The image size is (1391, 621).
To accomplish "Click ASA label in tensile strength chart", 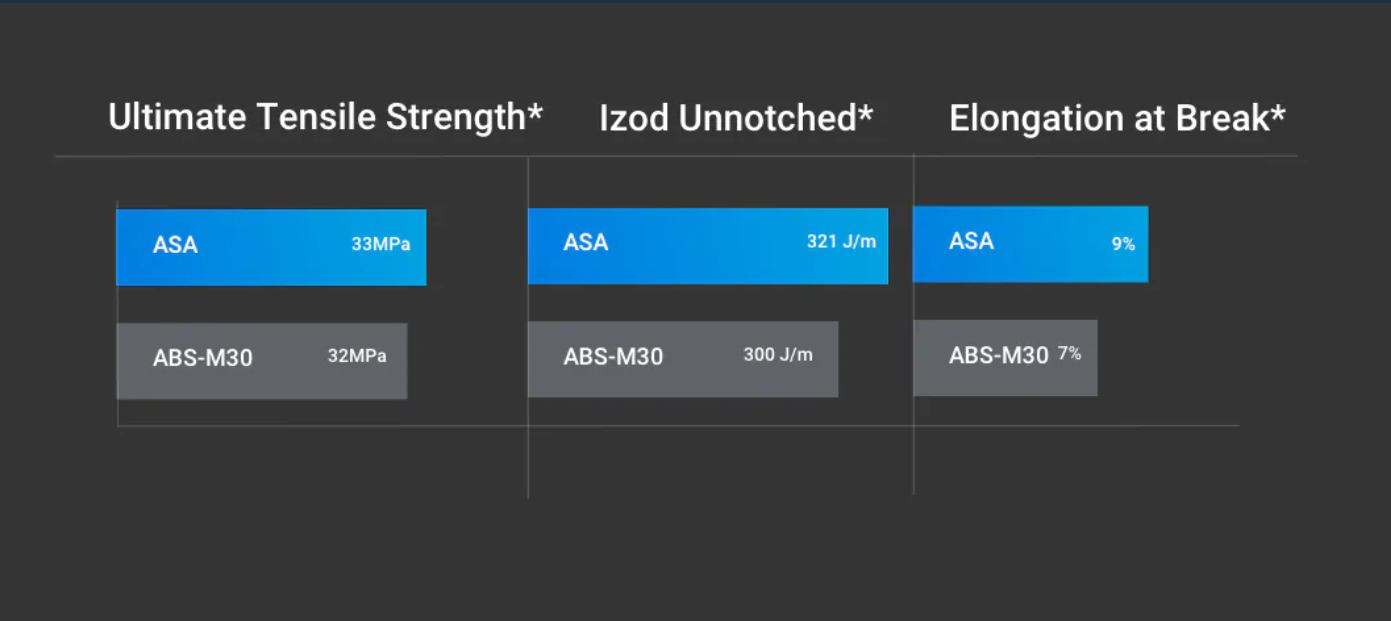I will tap(175, 245).
